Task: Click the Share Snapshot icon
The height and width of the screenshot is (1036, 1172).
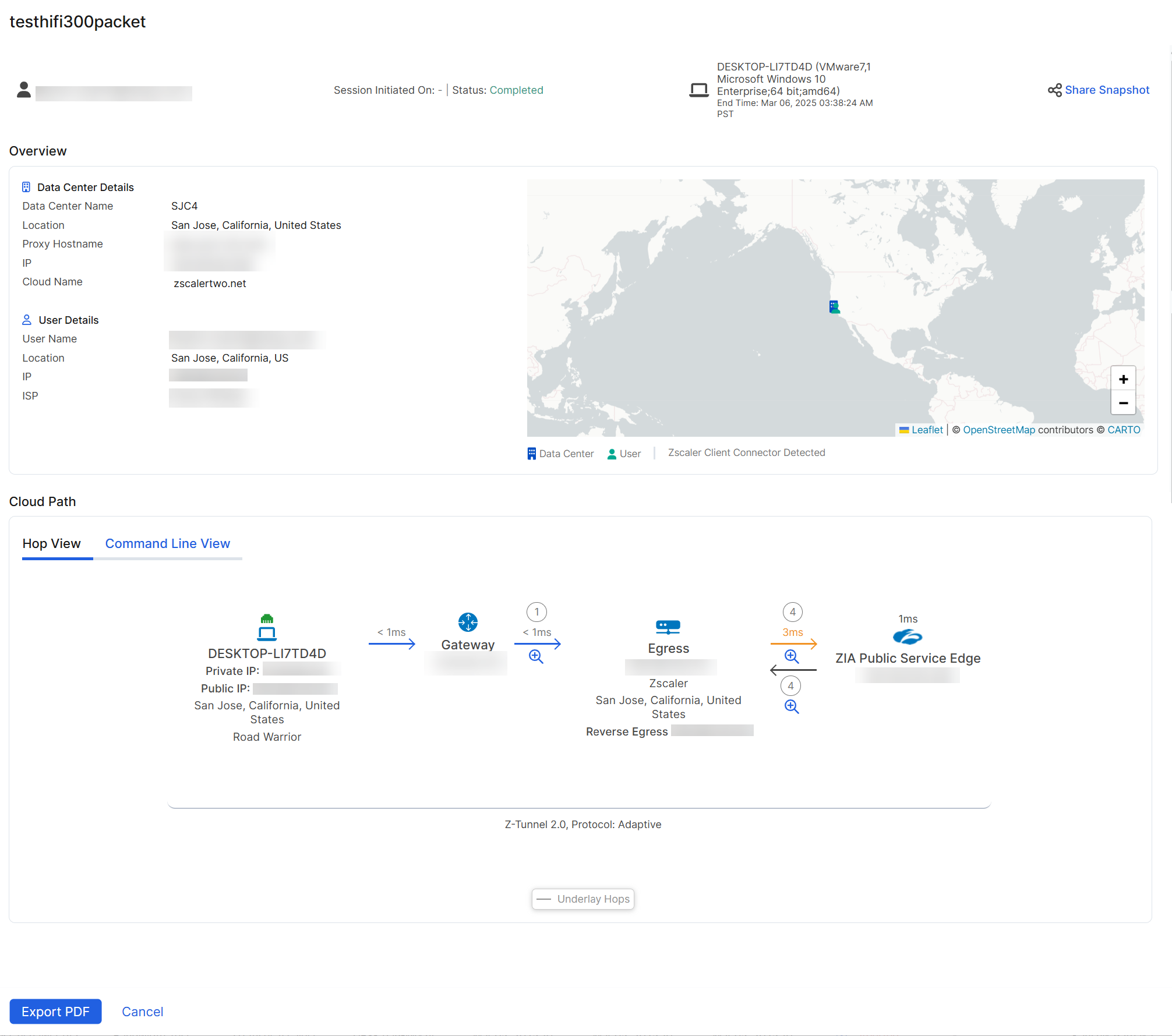Action: pos(1054,90)
